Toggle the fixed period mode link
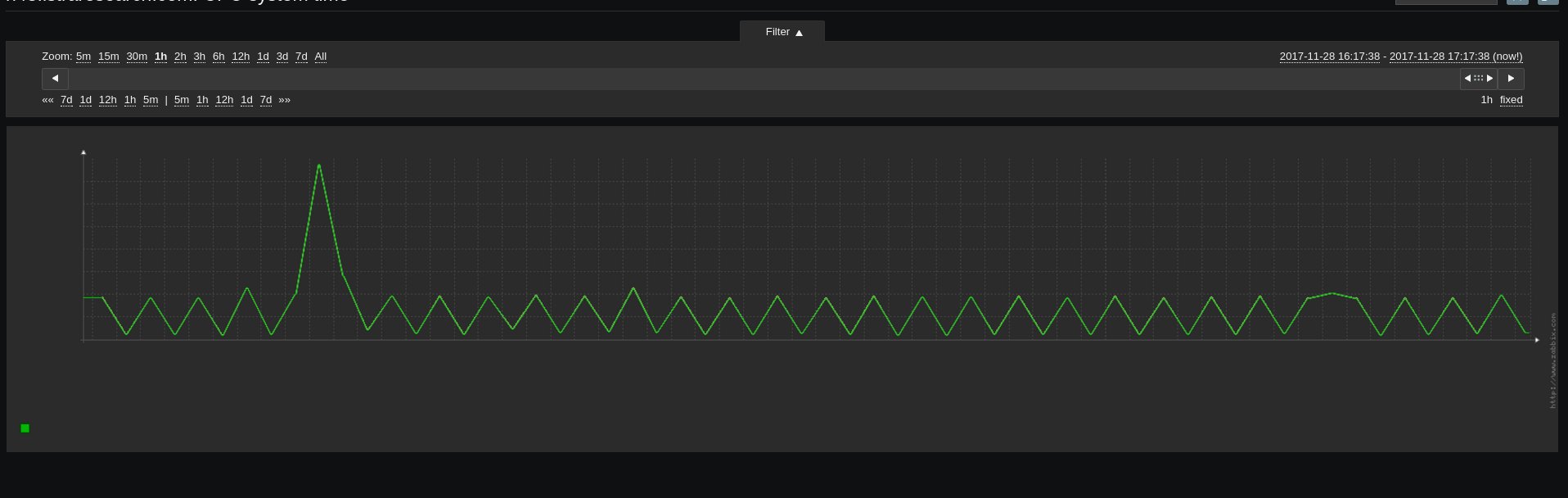 (x=1511, y=100)
